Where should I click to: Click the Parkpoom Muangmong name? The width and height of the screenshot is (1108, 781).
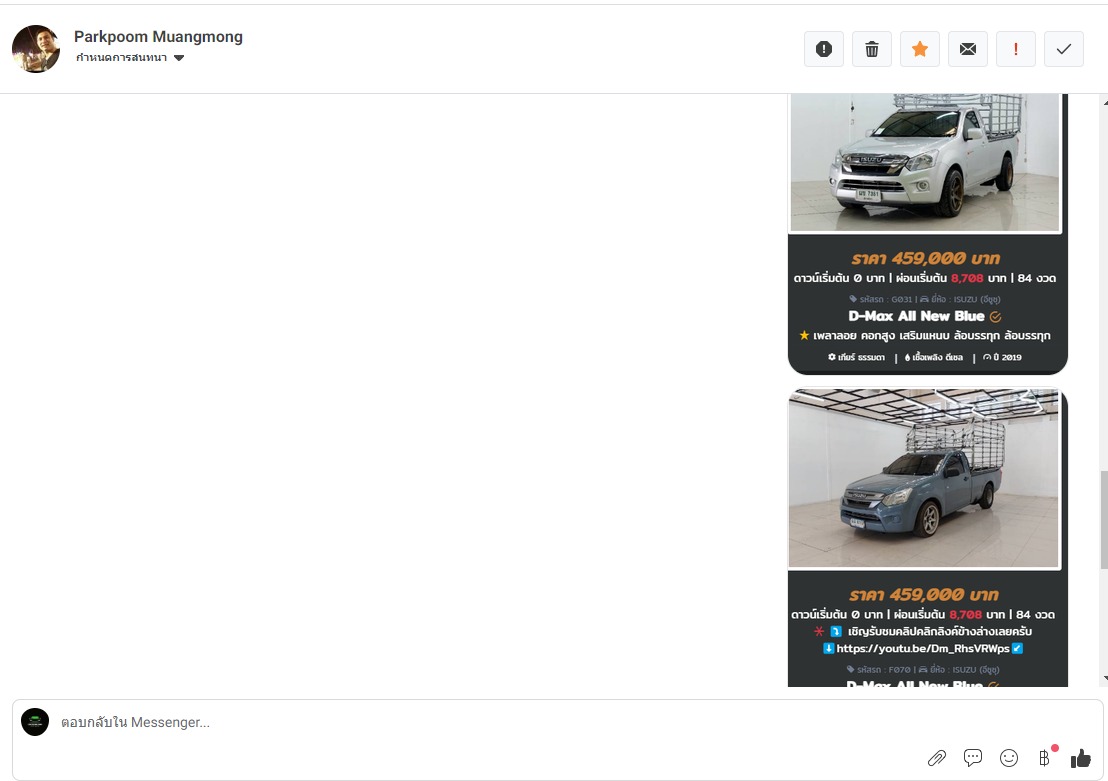158,37
